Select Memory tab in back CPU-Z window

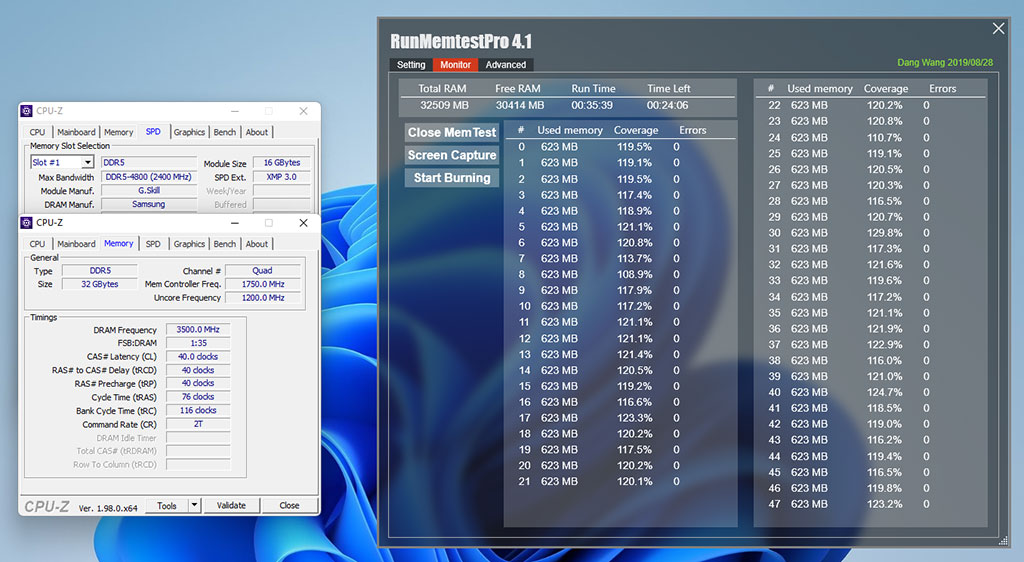tap(118, 132)
